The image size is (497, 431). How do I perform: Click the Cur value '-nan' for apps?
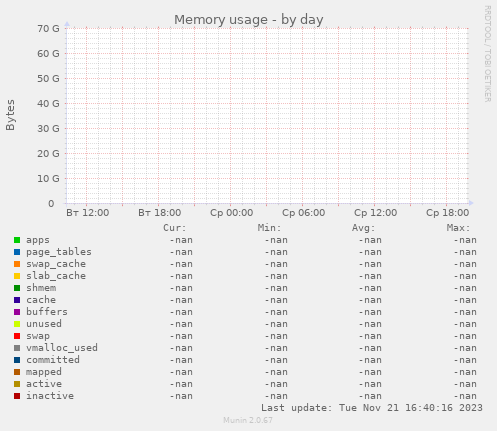click(x=181, y=240)
